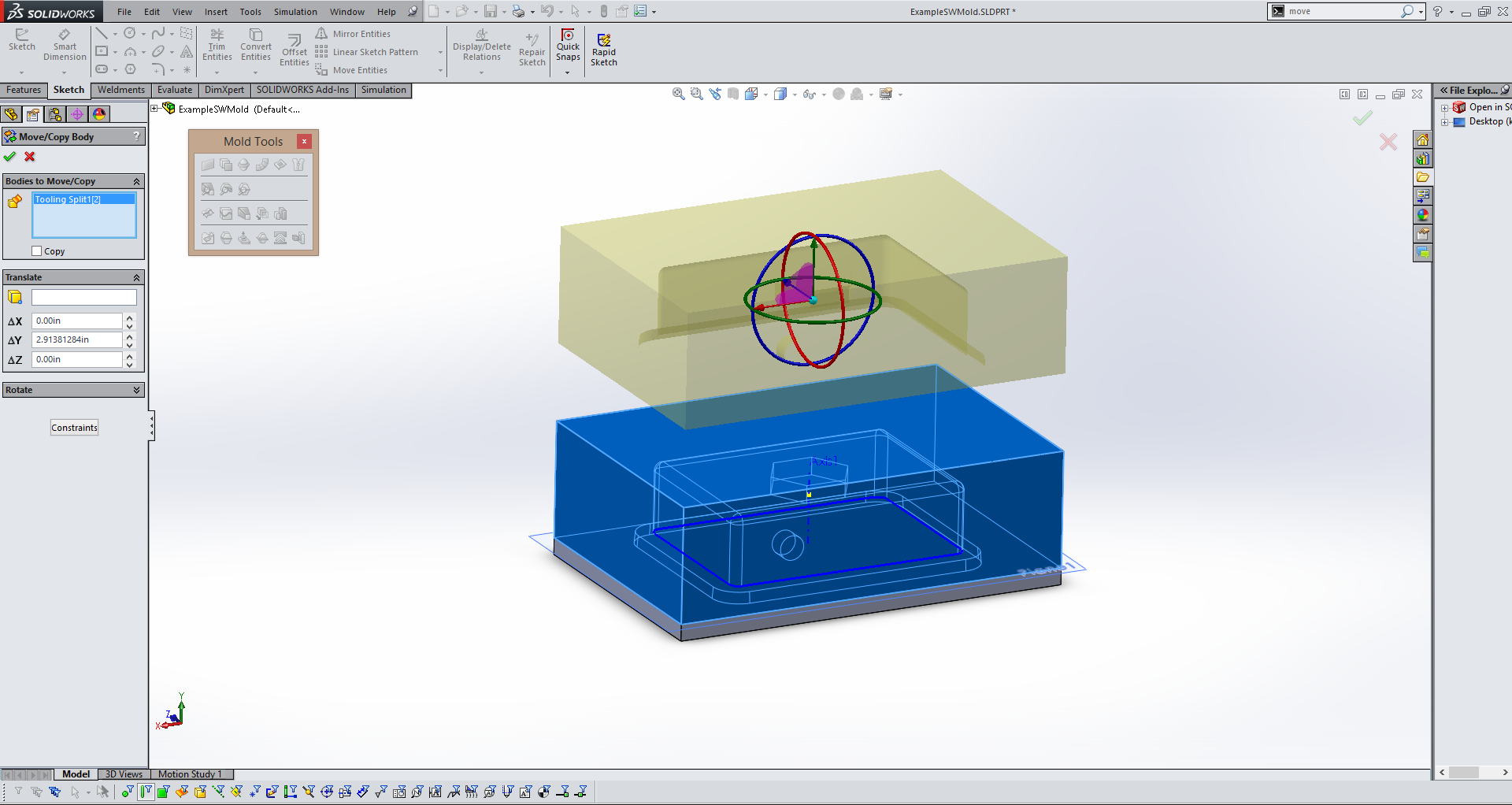Open DisplayManager tab icon
Viewport: 1512px width, 805px height.
[x=99, y=114]
